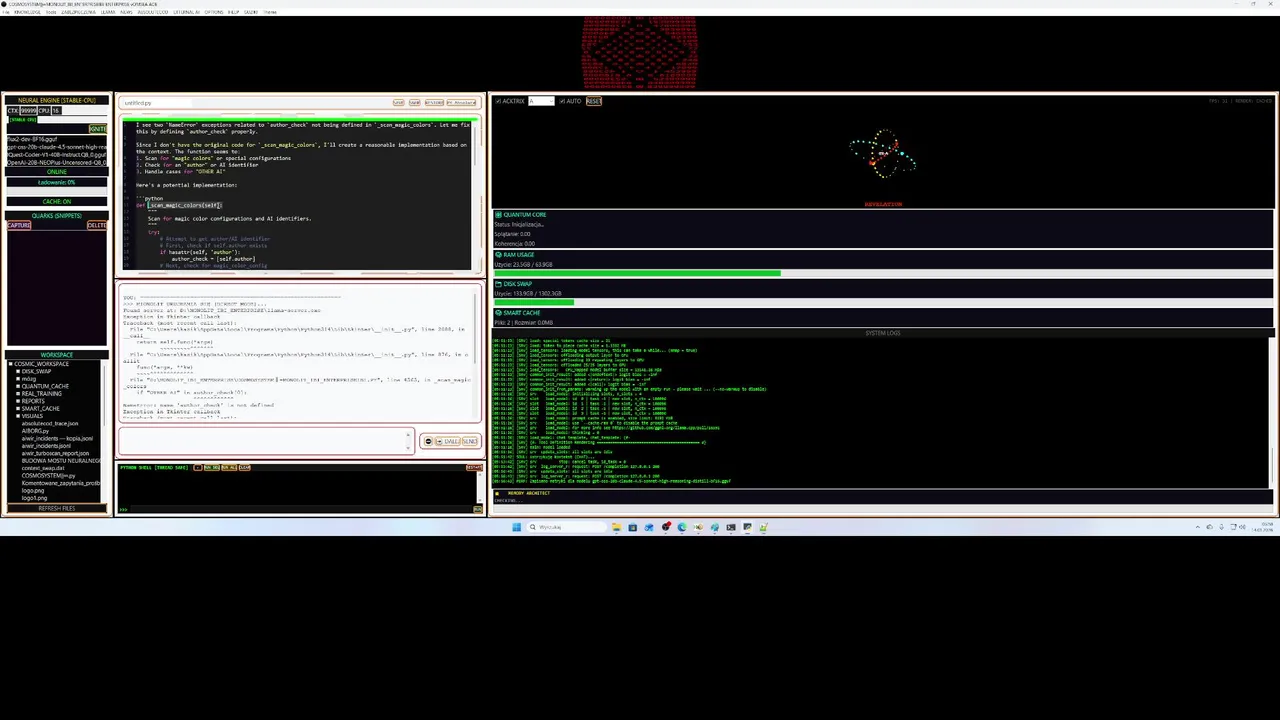
Task: Click chat input scroll-down arrow
Action: 408,448
